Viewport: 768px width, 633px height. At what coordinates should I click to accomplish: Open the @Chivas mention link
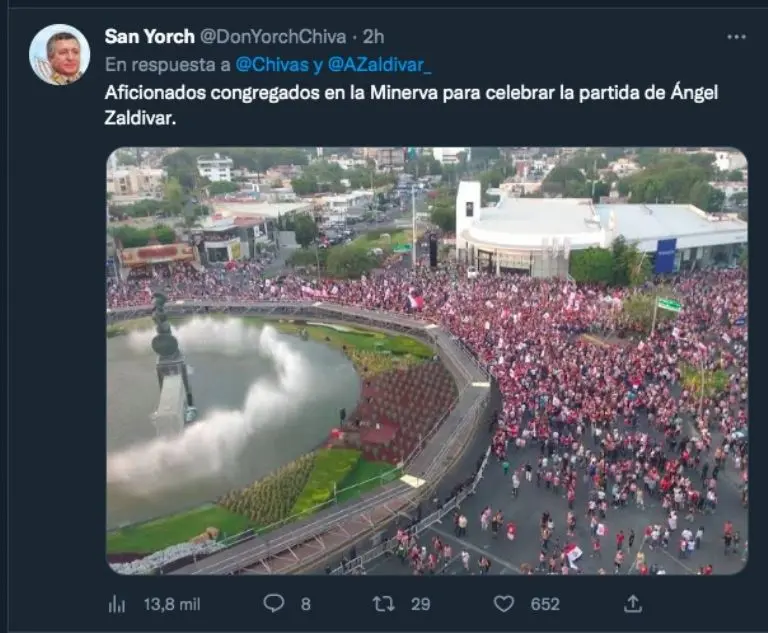[x=272, y=65]
